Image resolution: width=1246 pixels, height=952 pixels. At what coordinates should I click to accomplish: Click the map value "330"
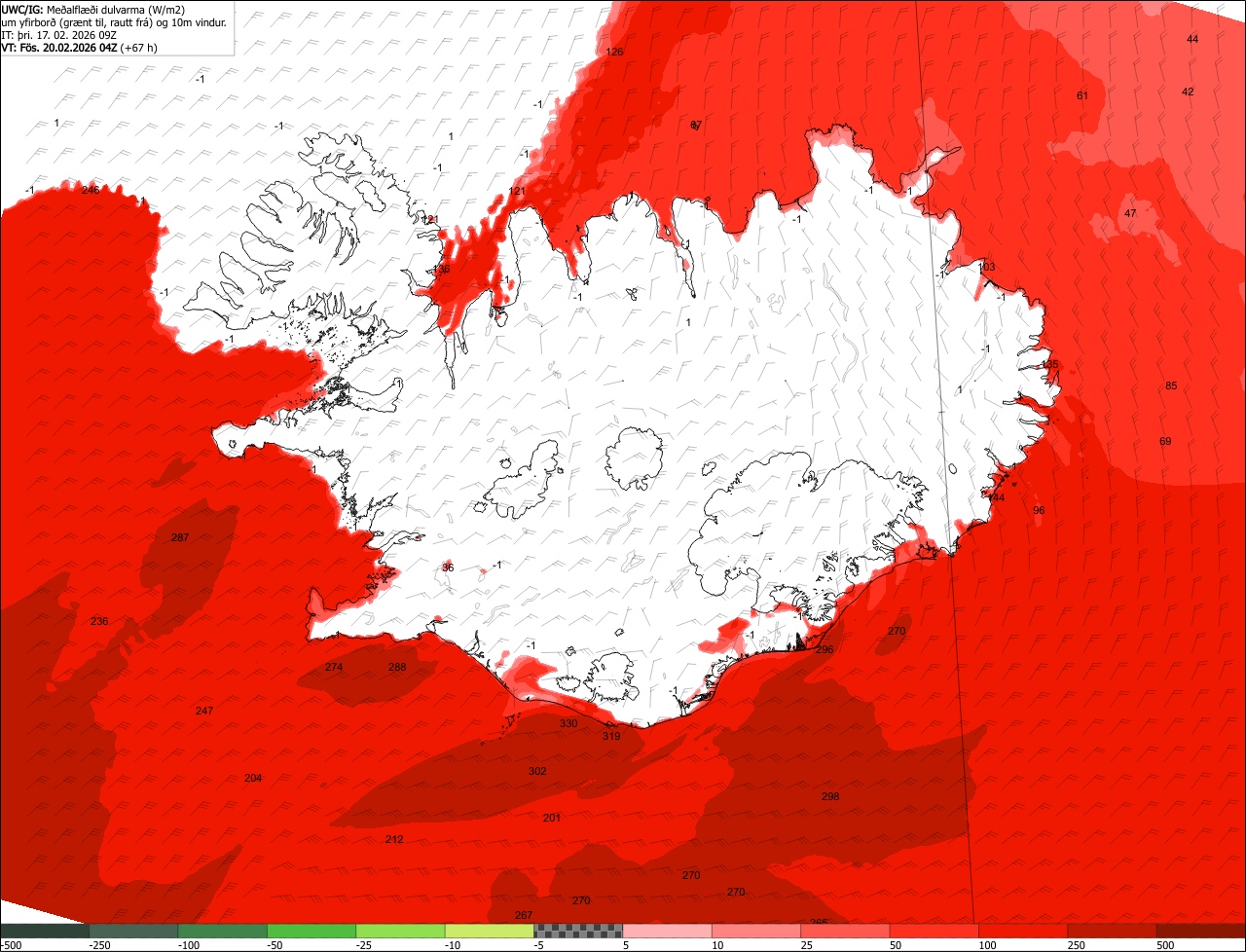pos(568,724)
